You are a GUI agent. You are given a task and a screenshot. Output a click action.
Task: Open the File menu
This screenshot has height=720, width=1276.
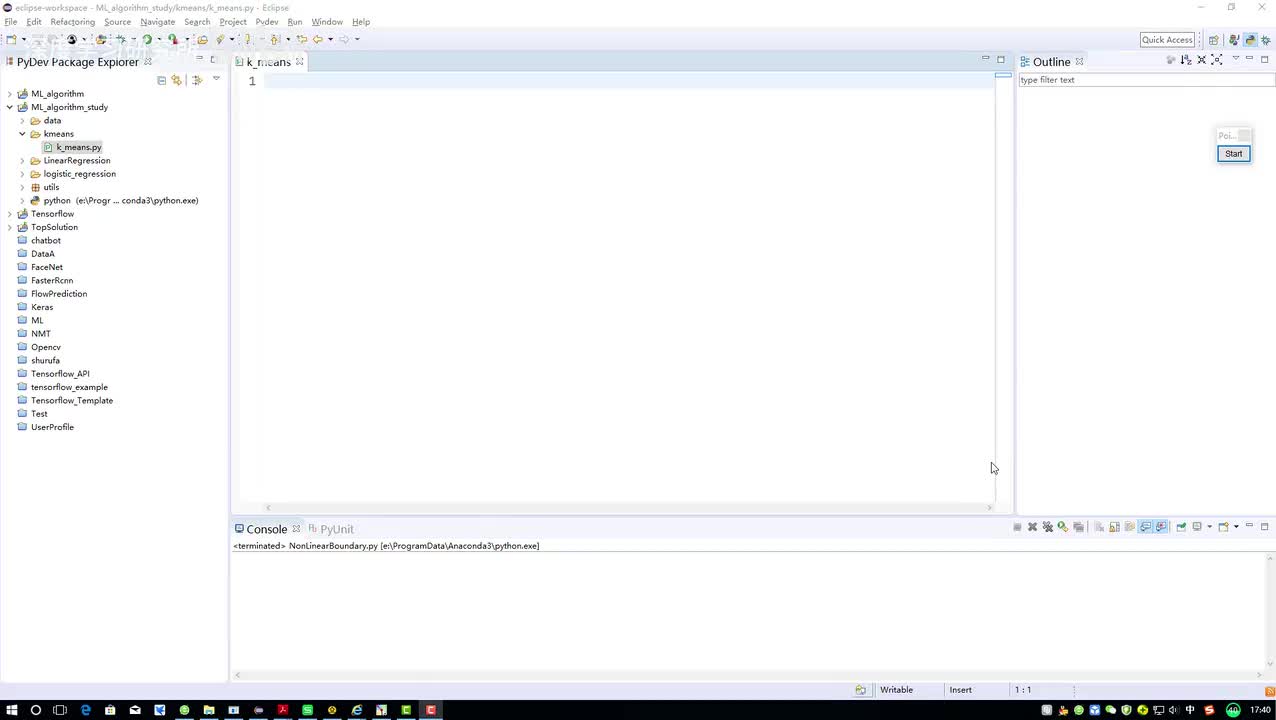coord(10,22)
